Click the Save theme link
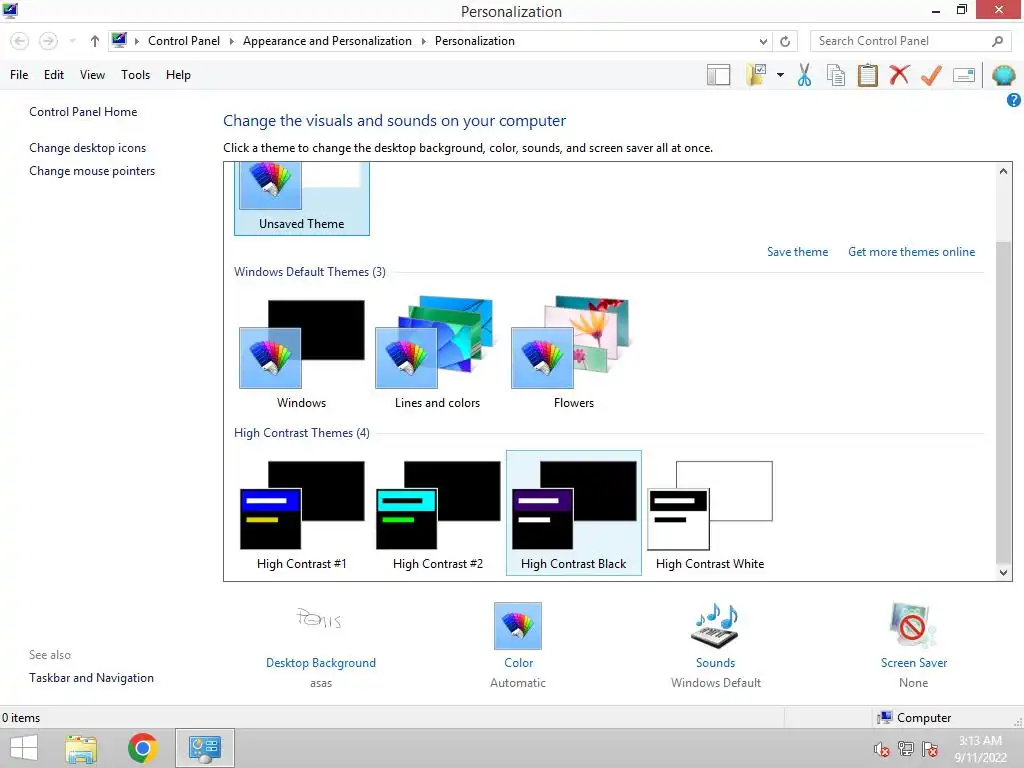 (x=797, y=252)
